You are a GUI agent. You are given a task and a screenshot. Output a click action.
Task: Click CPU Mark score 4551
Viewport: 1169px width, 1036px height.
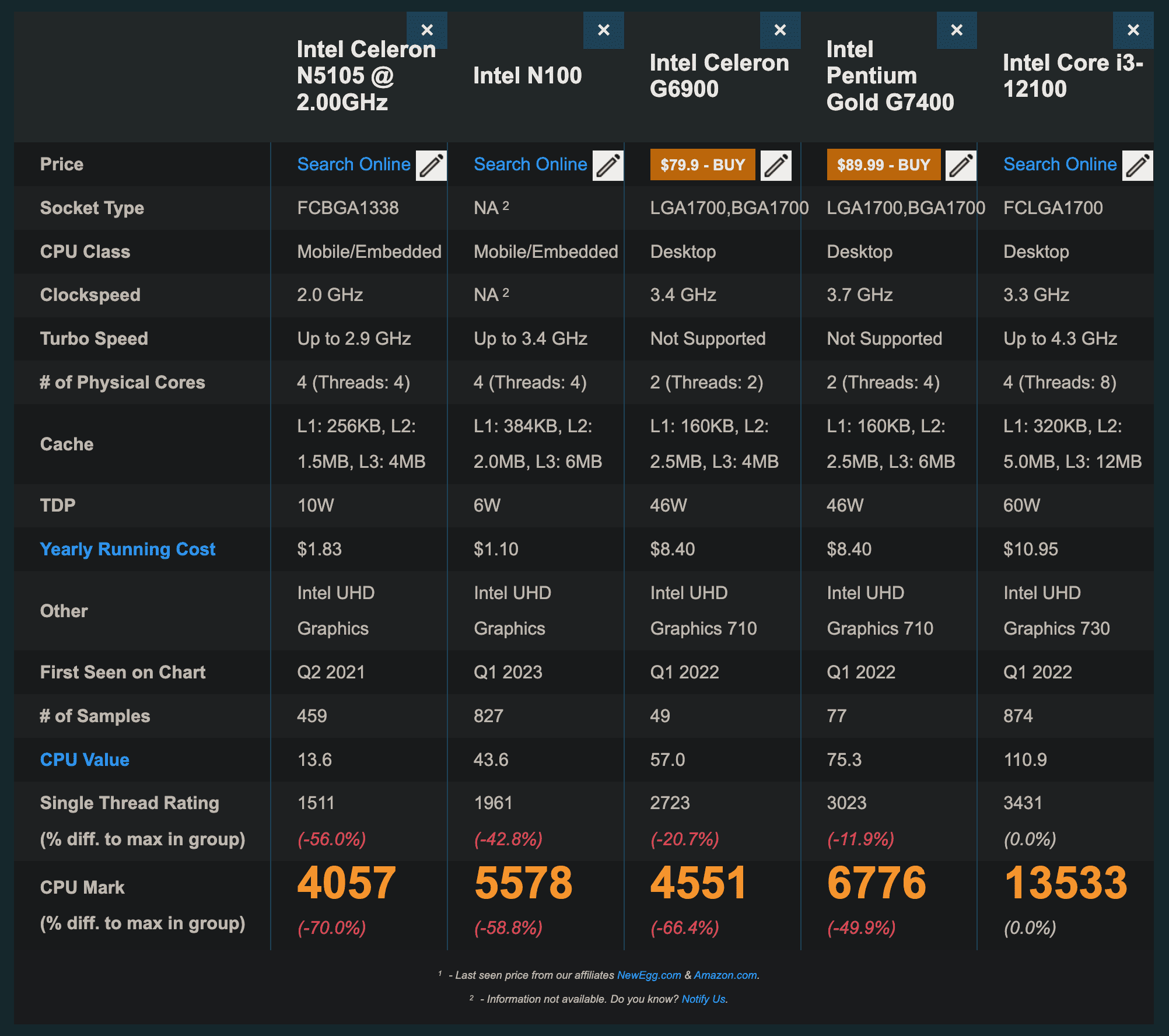click(699, 883)
